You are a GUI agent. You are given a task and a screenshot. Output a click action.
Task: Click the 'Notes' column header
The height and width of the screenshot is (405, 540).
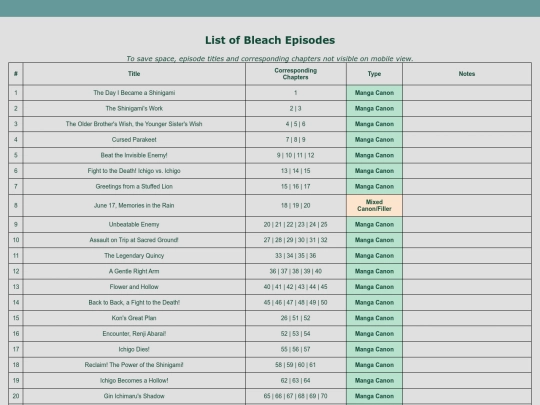pyautogui.click(x=467, y=74)
